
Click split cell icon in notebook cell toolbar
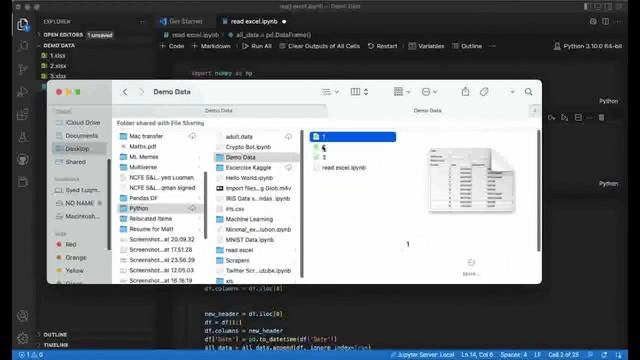click(x=578, y=118)
